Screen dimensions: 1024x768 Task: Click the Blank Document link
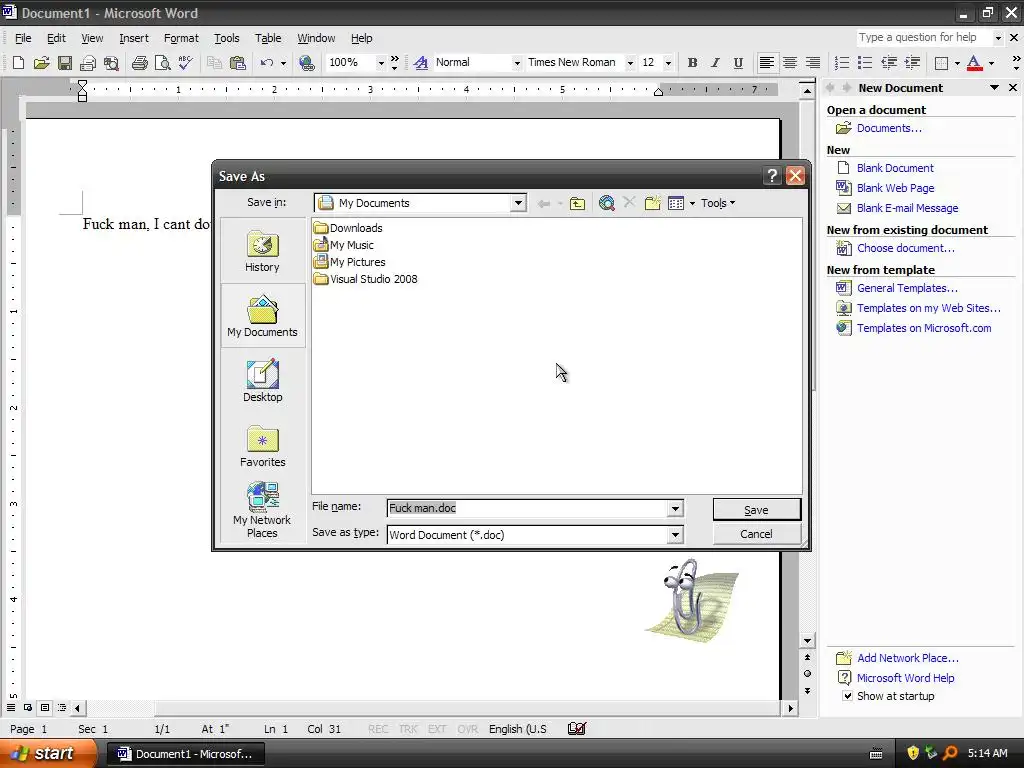(895, 168)
